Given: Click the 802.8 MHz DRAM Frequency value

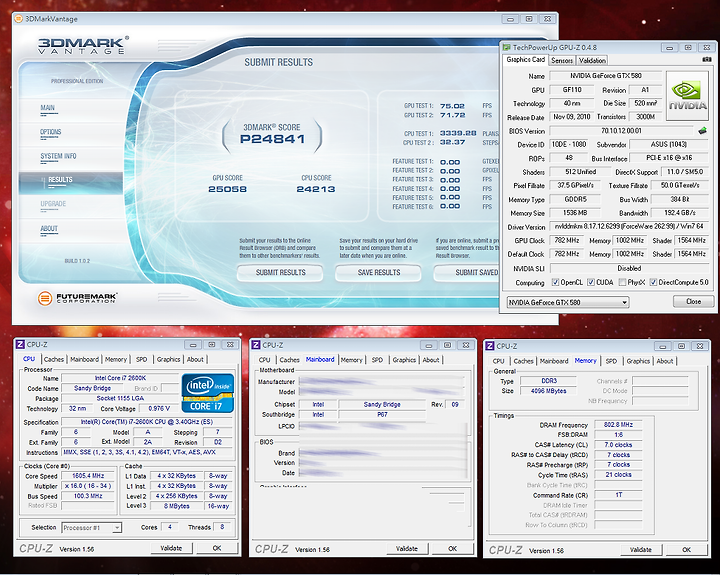Looking at the screenshot, I should [x=618, y=425].
